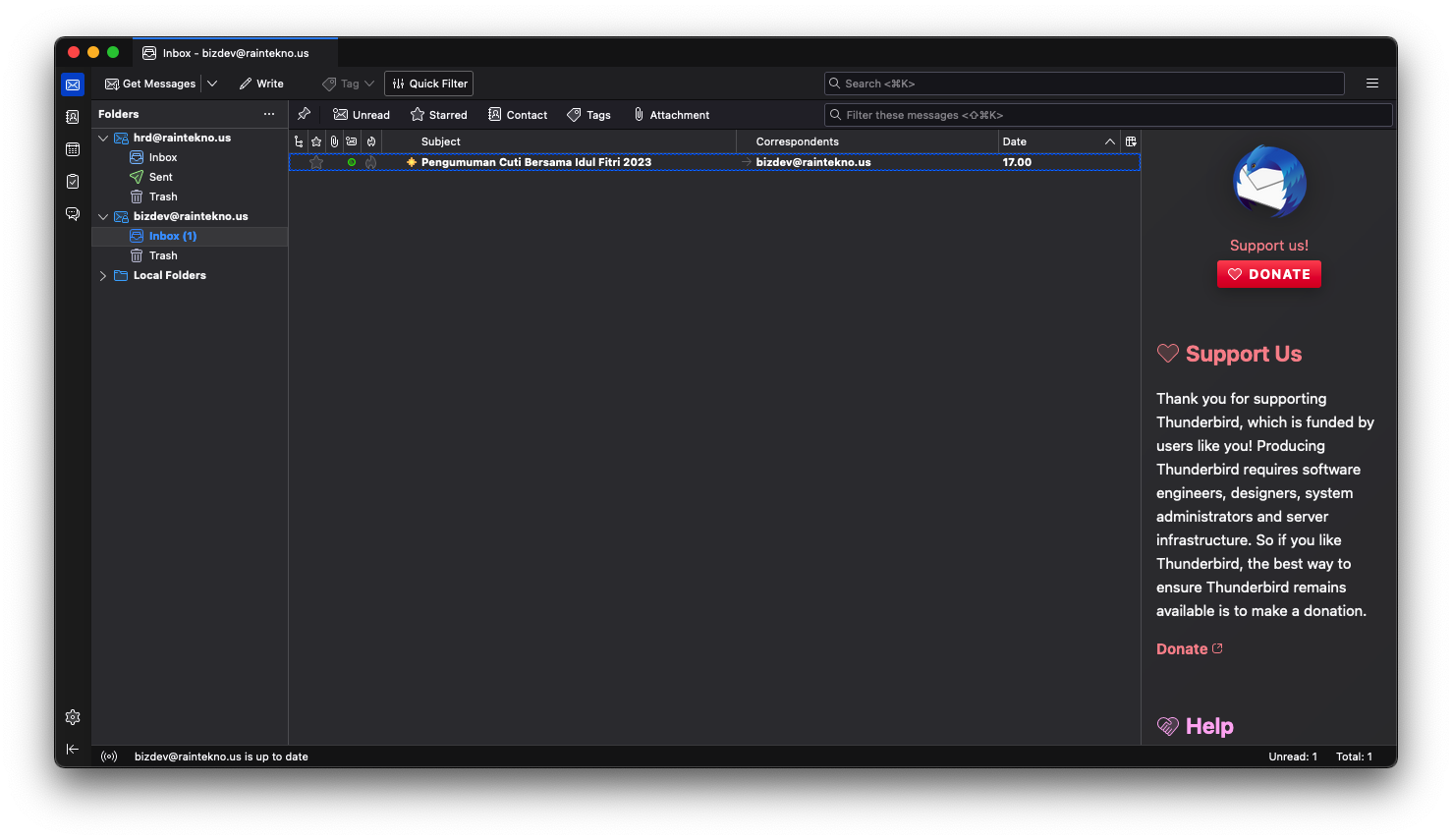Image resolution: width=1452 pixels, height=840 pixels.
Task: Collapse the spaces toolbar with the arrow icon
Action: pos(73,749)
